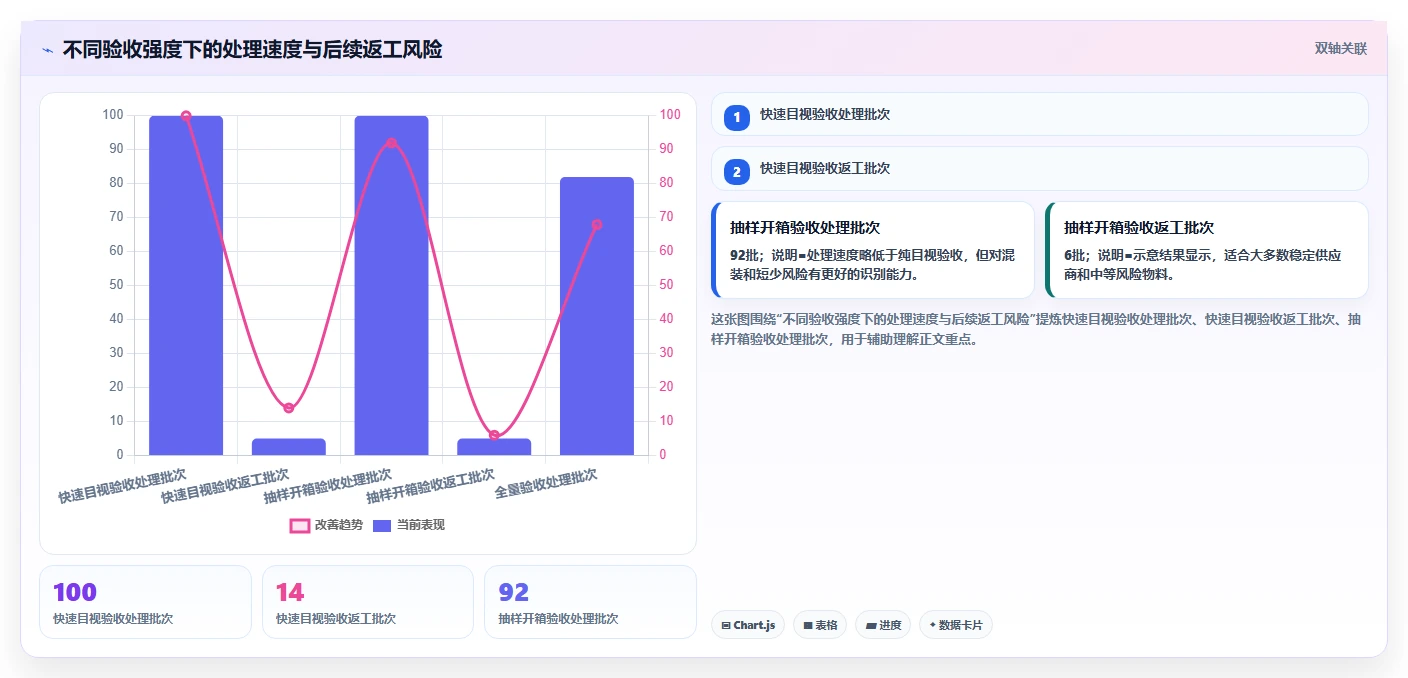This screenshot has width=1408, height=678.
Task: Select list item 1 快速目视验收处理批次
Action: (x=1040, y=114)
